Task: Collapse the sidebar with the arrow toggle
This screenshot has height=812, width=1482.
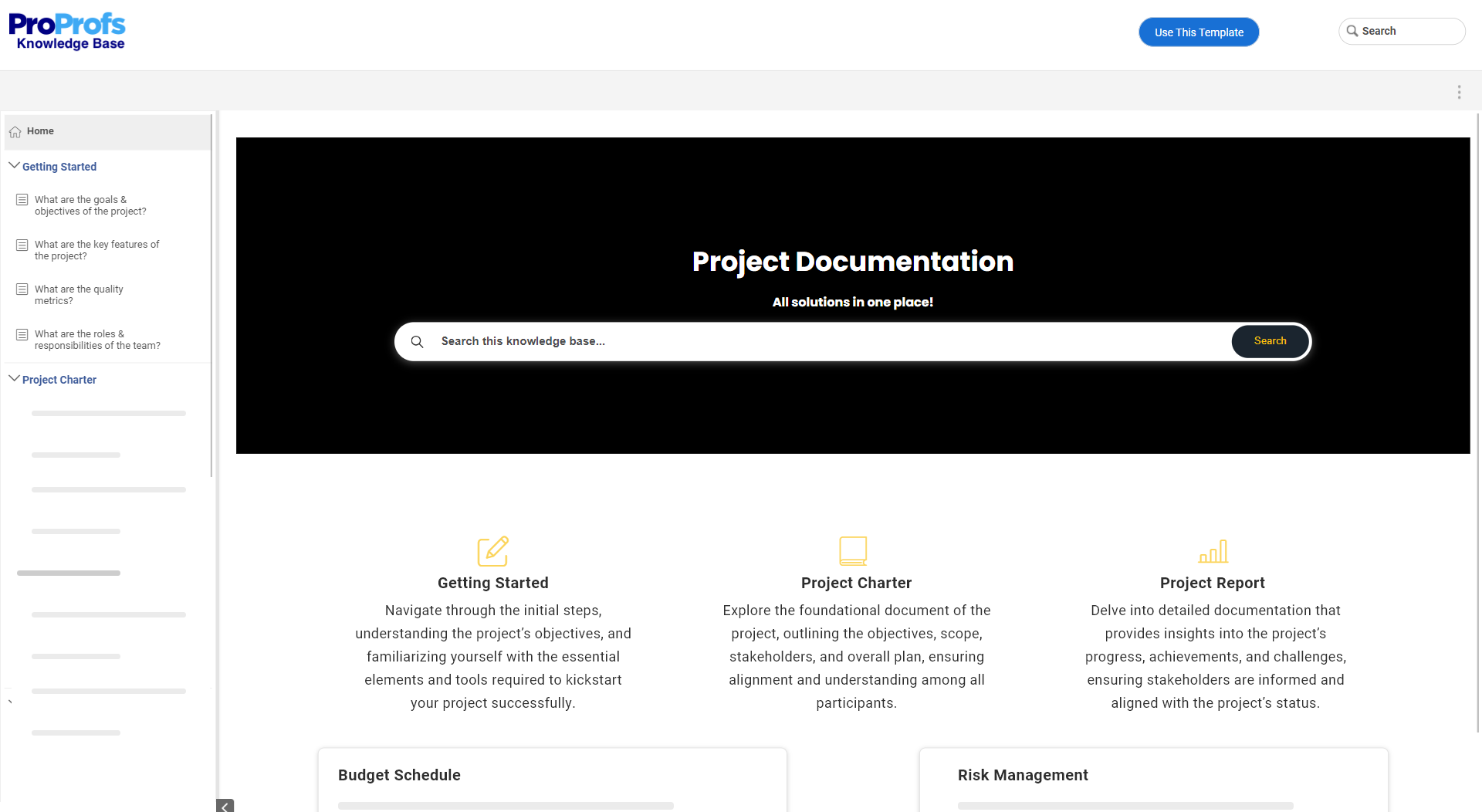Action: tap(225, 806)
